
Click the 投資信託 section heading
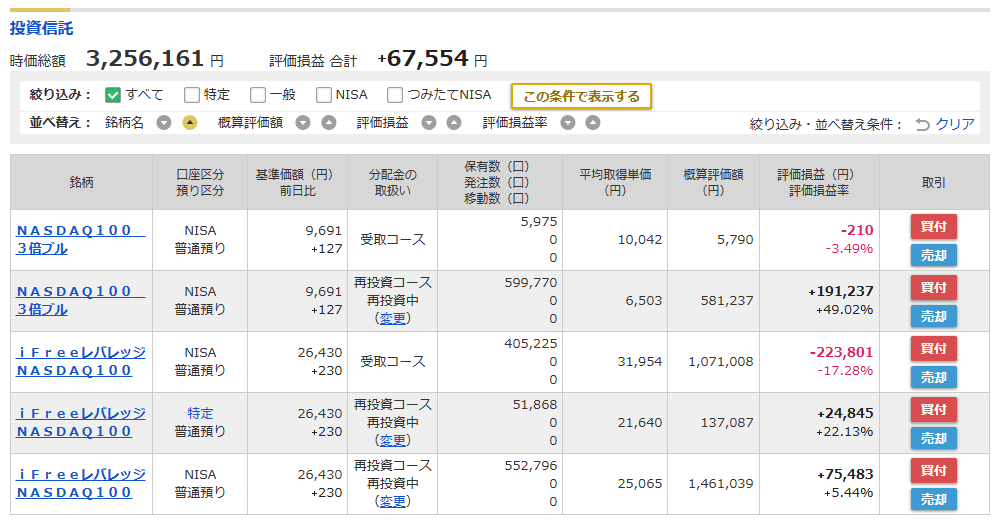click(41, 28)
